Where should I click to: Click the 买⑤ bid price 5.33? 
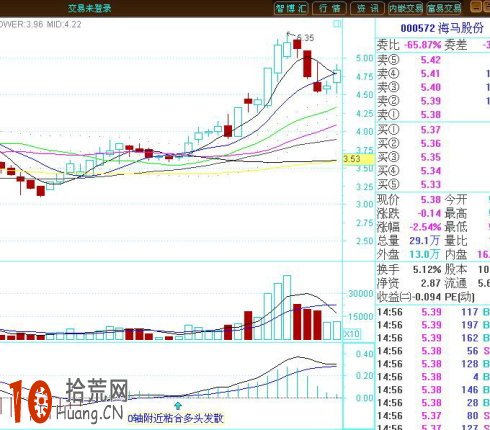coord(430,185)
